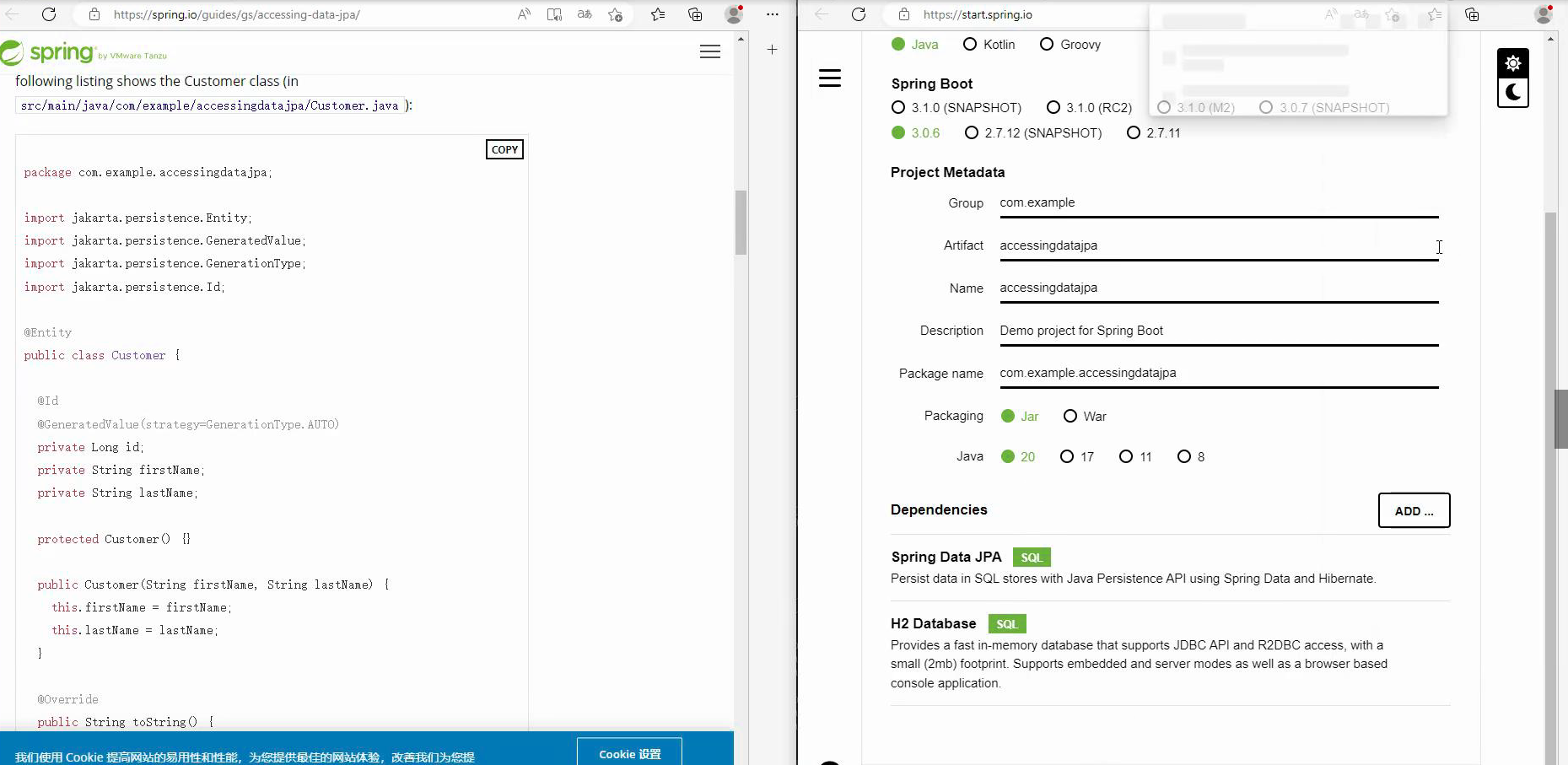Click ADD ... to add dependencies

pyautogui.click(x=1414, y=510)
